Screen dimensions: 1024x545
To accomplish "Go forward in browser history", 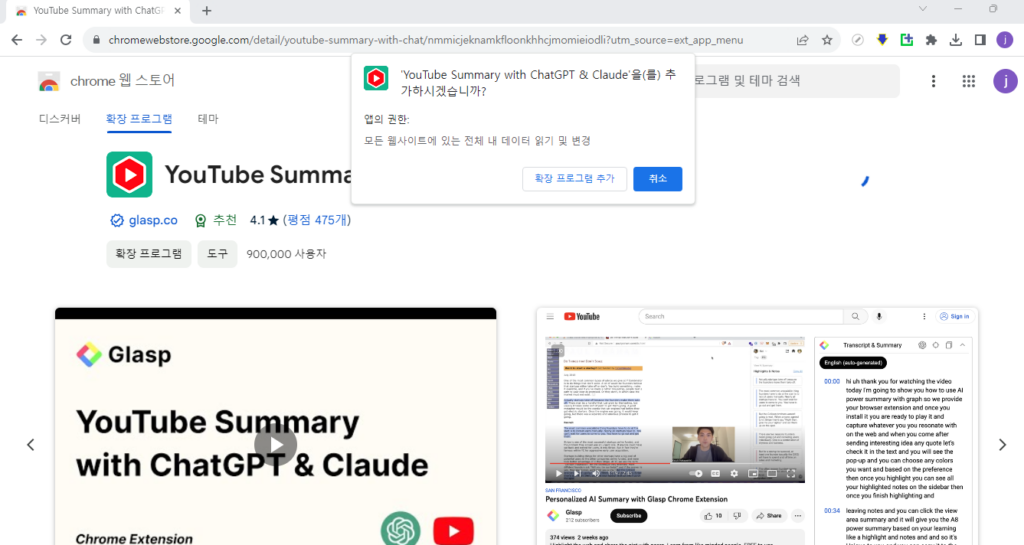I will tap(41, 40).
